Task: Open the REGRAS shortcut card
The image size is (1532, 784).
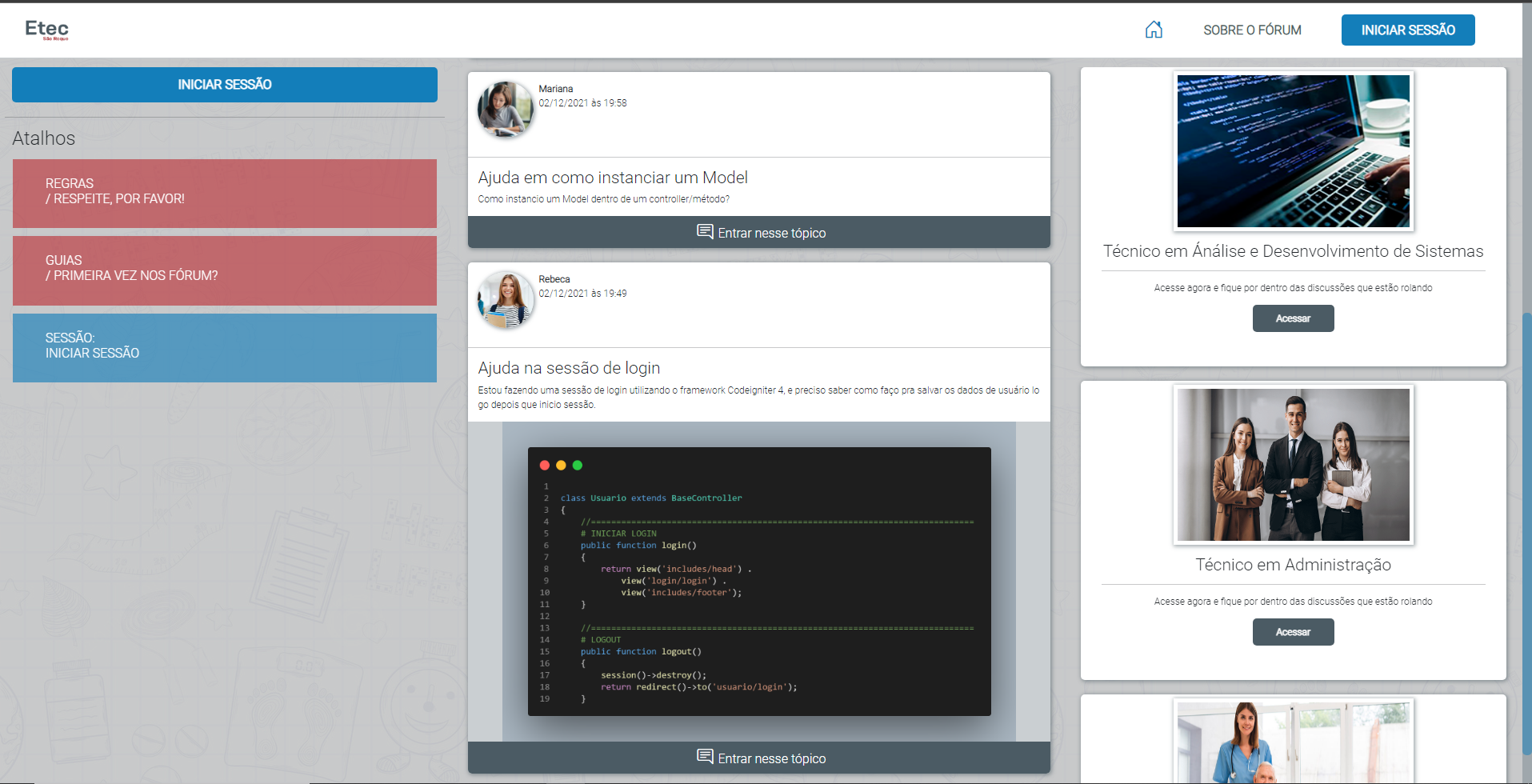Action: (225, 194)
